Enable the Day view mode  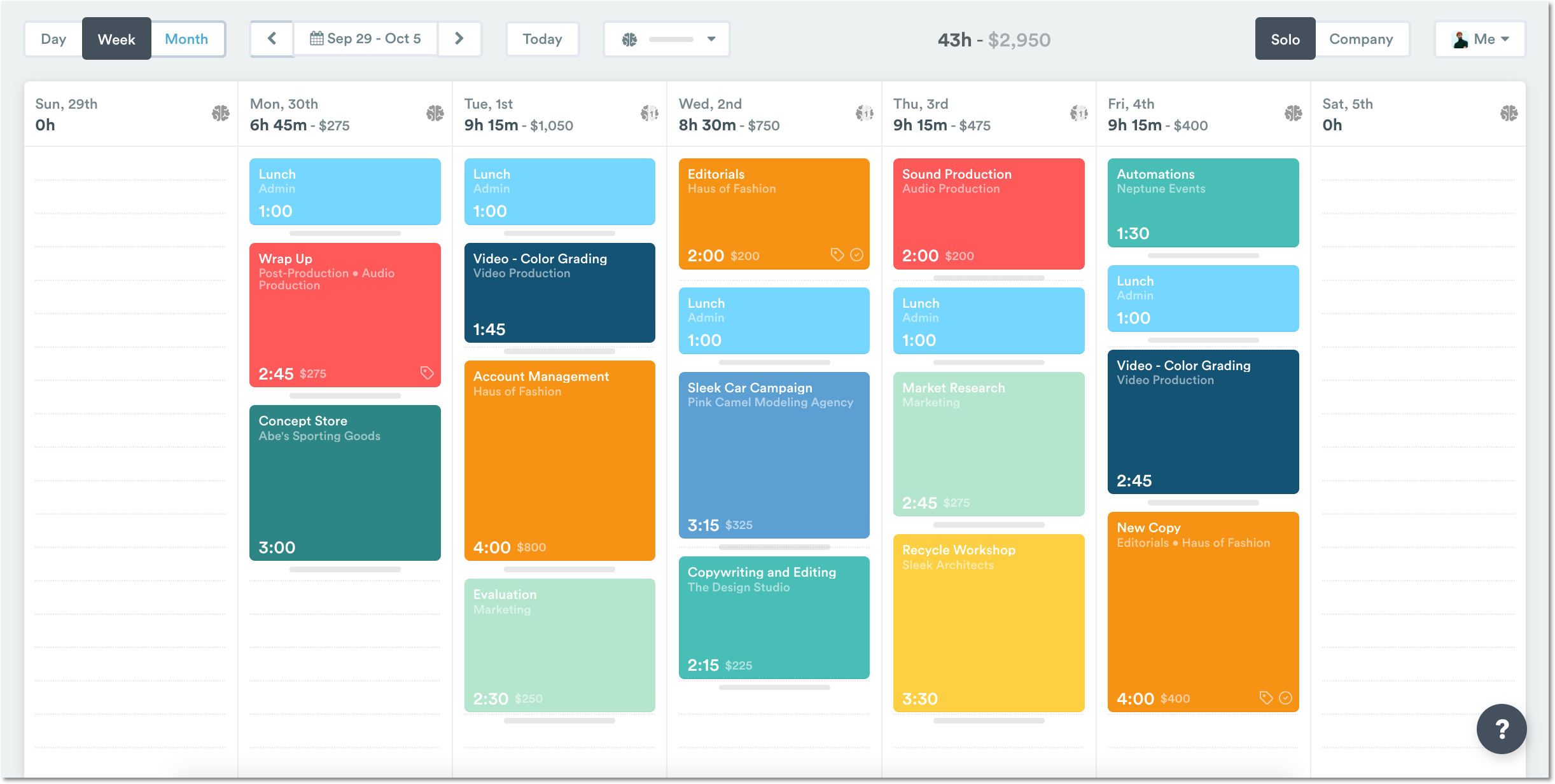[x=53, y=39]
